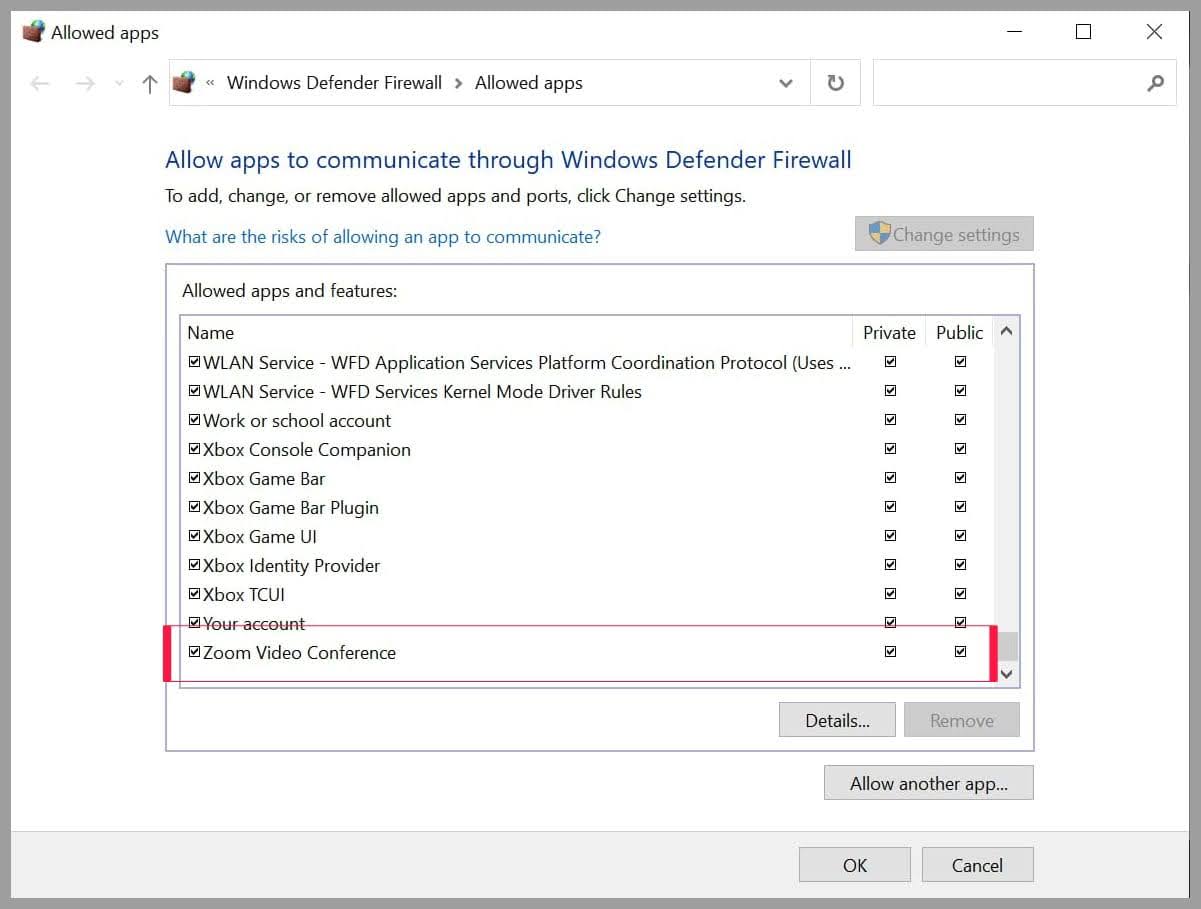Toggle Private for Xbox Console Companion
The width and height of the screenshot is (1201, 909).
coord(890,449)
